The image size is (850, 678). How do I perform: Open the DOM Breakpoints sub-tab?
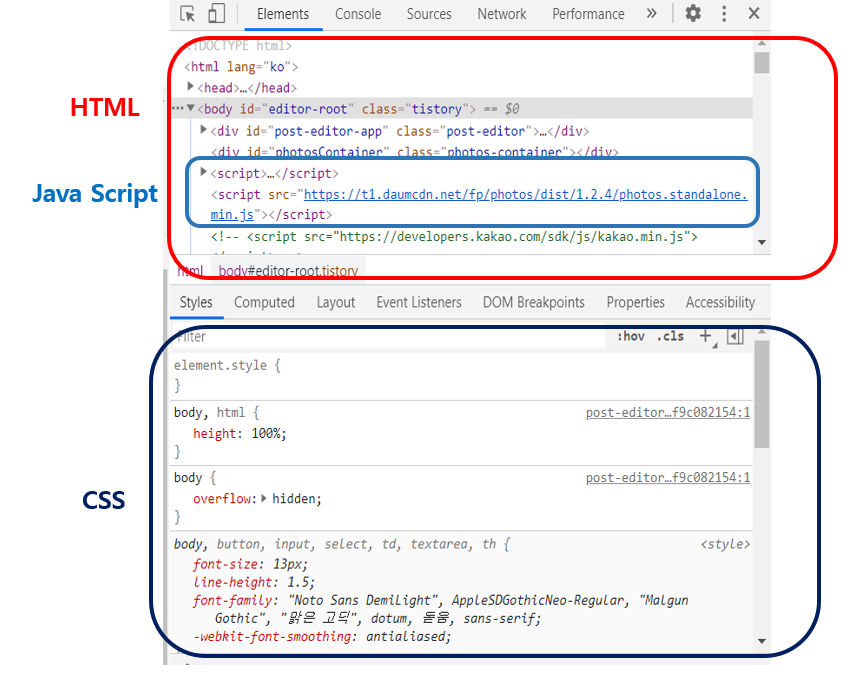coord(533,302)
